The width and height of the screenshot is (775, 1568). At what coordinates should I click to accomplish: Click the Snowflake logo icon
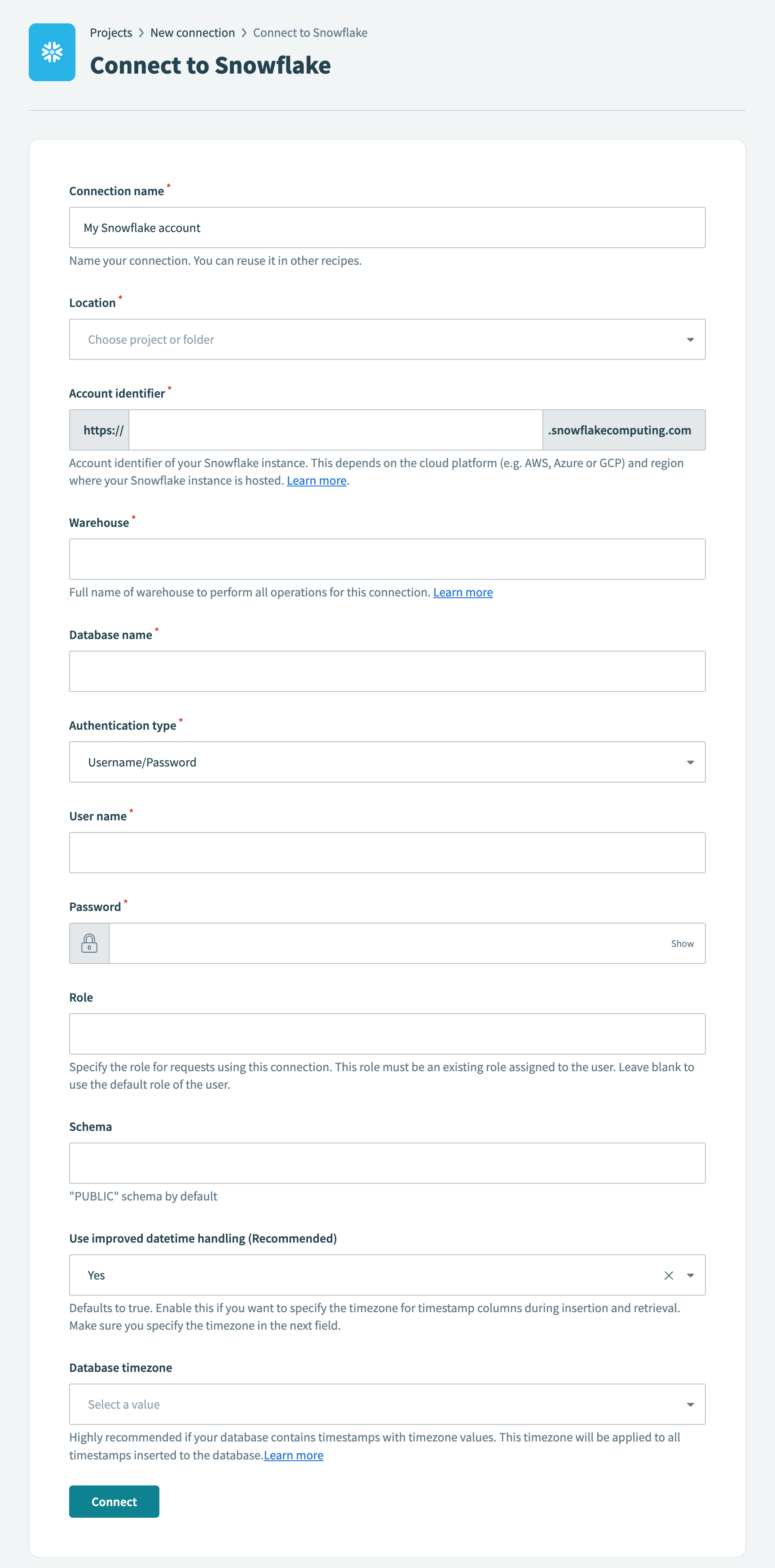(53, 53)
